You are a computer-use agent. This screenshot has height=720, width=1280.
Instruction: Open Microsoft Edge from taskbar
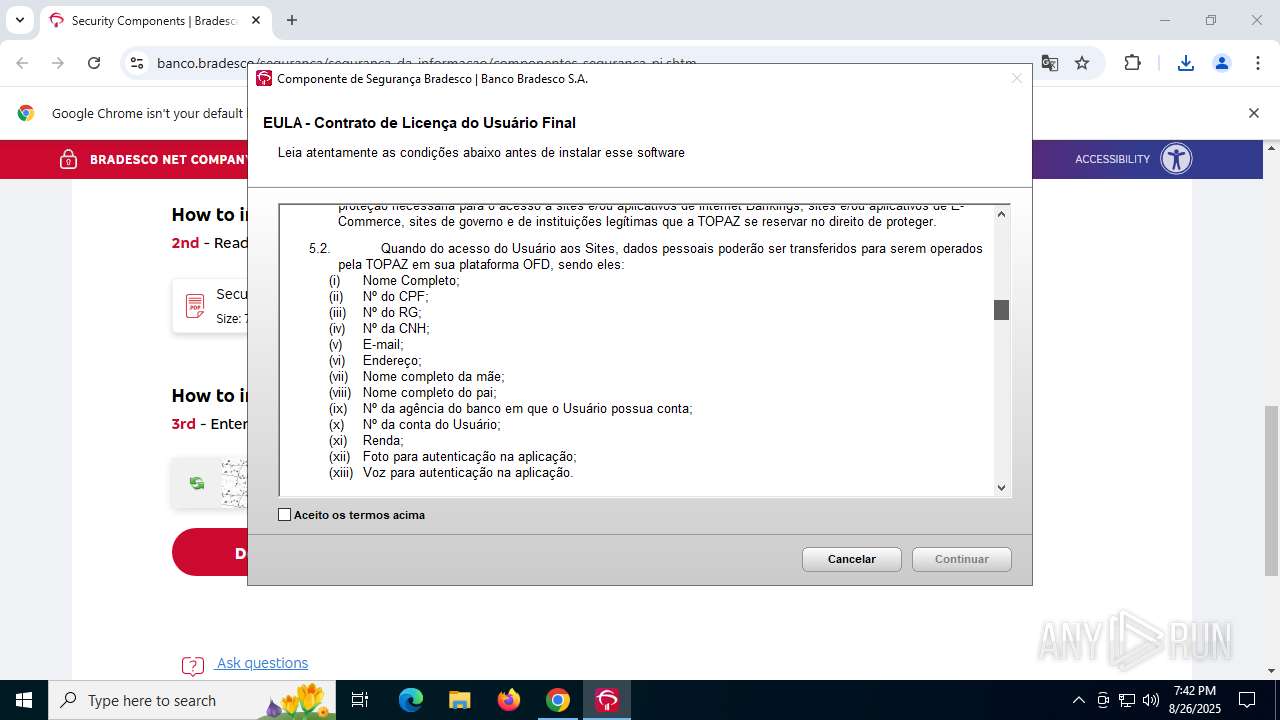click(x=411, y=700)
